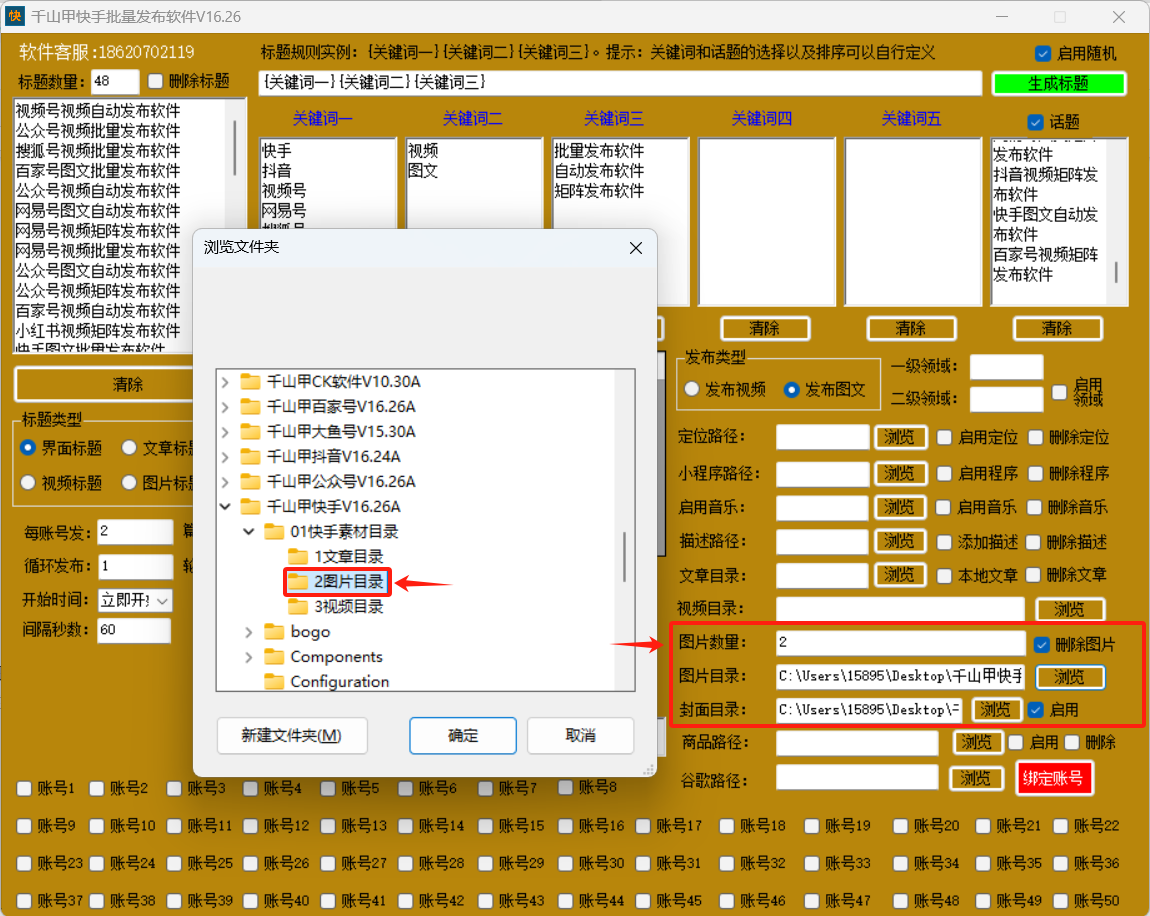This screenshot has height=916, width=1150.
Task: Toggle the 启用随机 checkbox
Action: [1042, 54]
